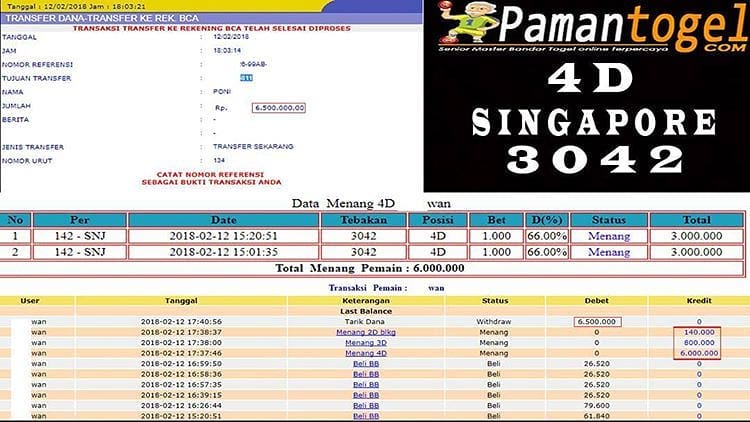
Task: Click the Debet value 79.600
Action: click(596, 406)
